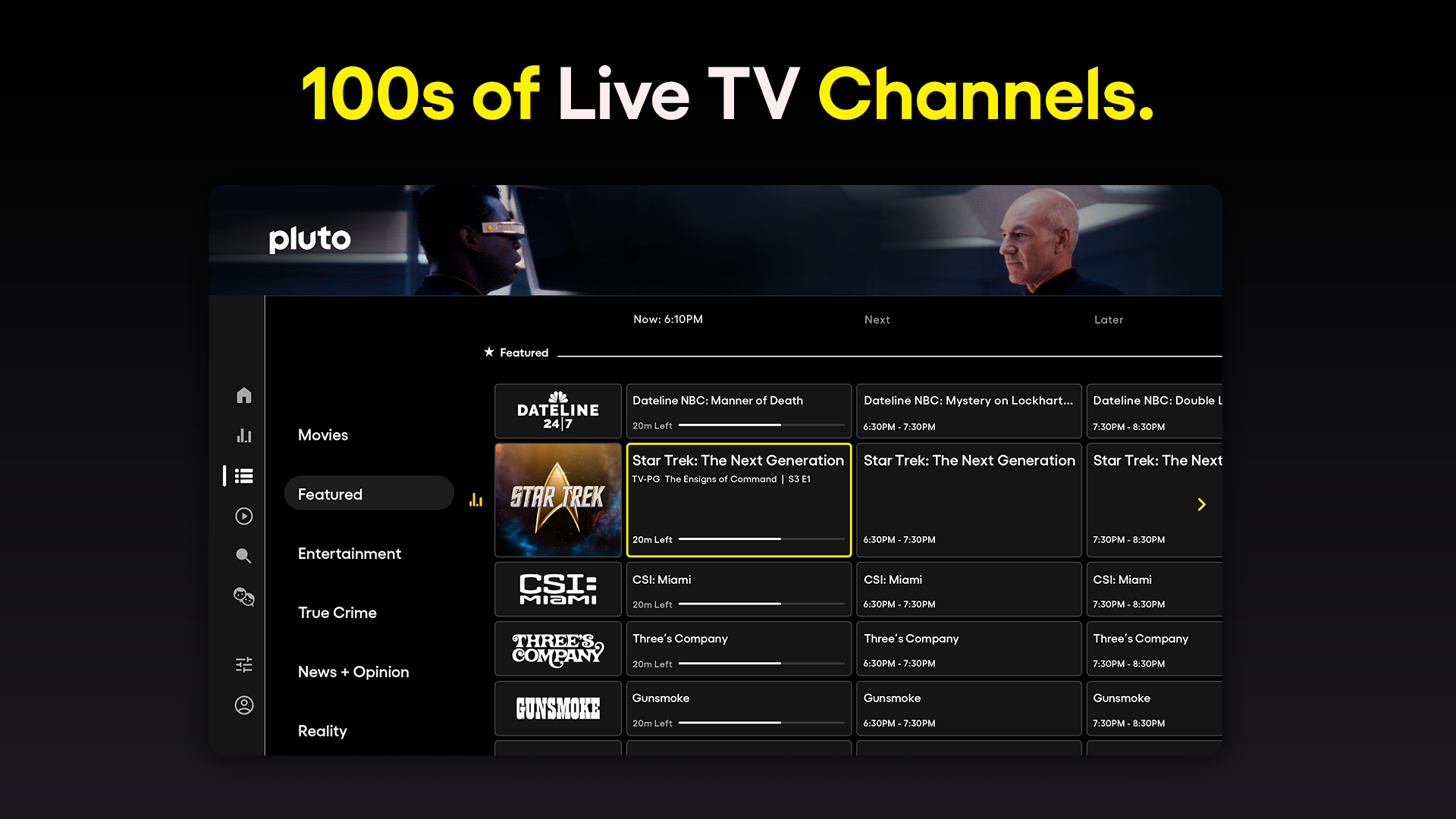
Task: Open the On Demand play icon
Action: [x=243, y=516]
